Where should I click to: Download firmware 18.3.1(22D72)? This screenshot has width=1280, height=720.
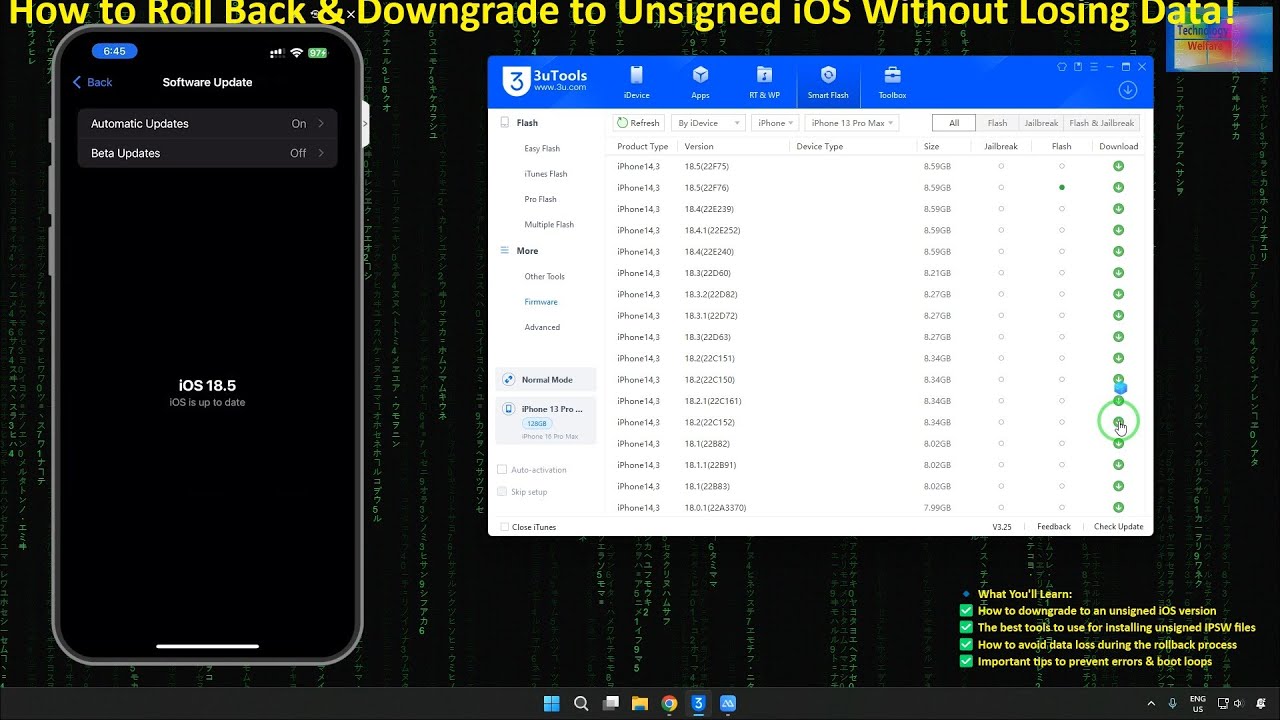click(x=1118, y=315)
